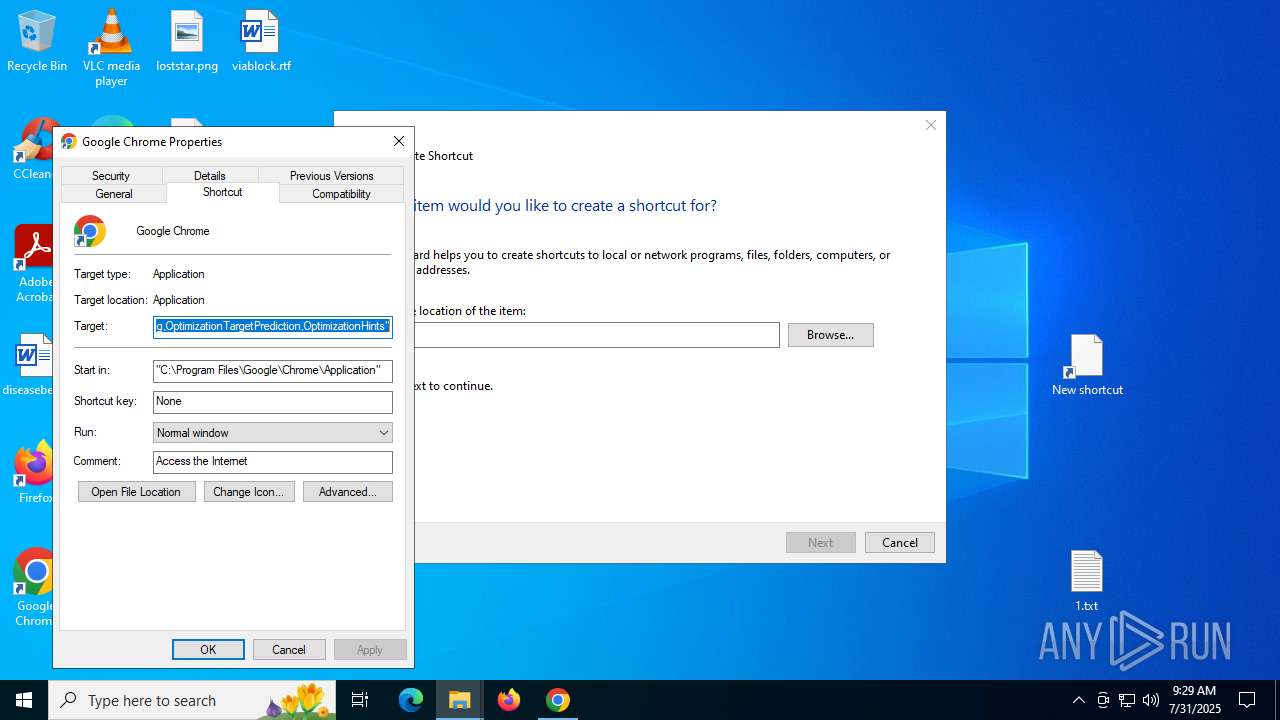
Task: Click the Target input field
Action: pos(273,326)
